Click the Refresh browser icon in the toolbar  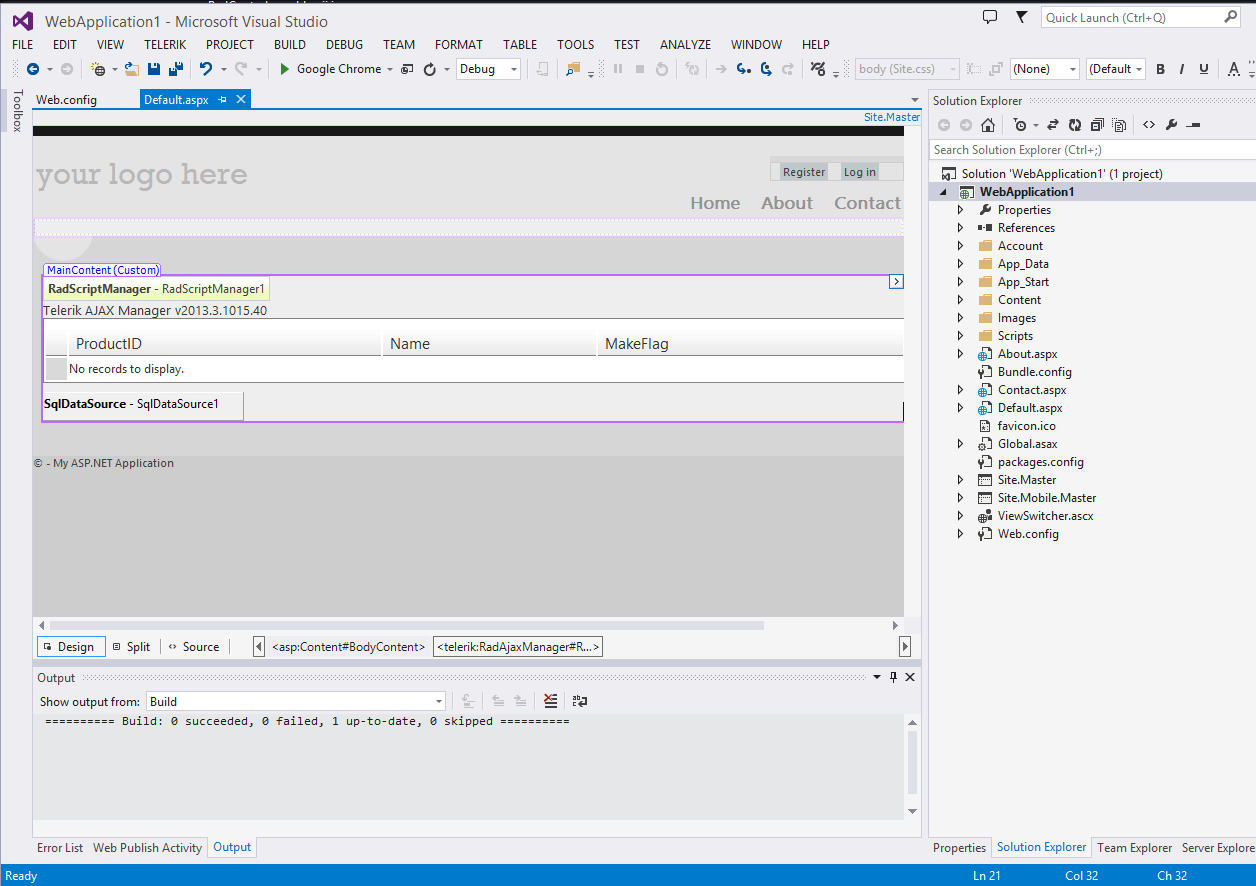430,69
